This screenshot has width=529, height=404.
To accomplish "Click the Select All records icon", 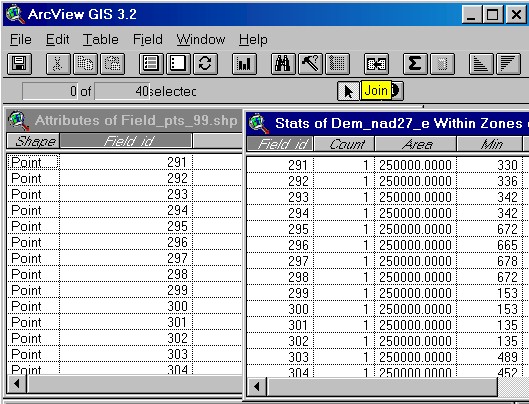I will pyautogui.click(x=151, y=64).
